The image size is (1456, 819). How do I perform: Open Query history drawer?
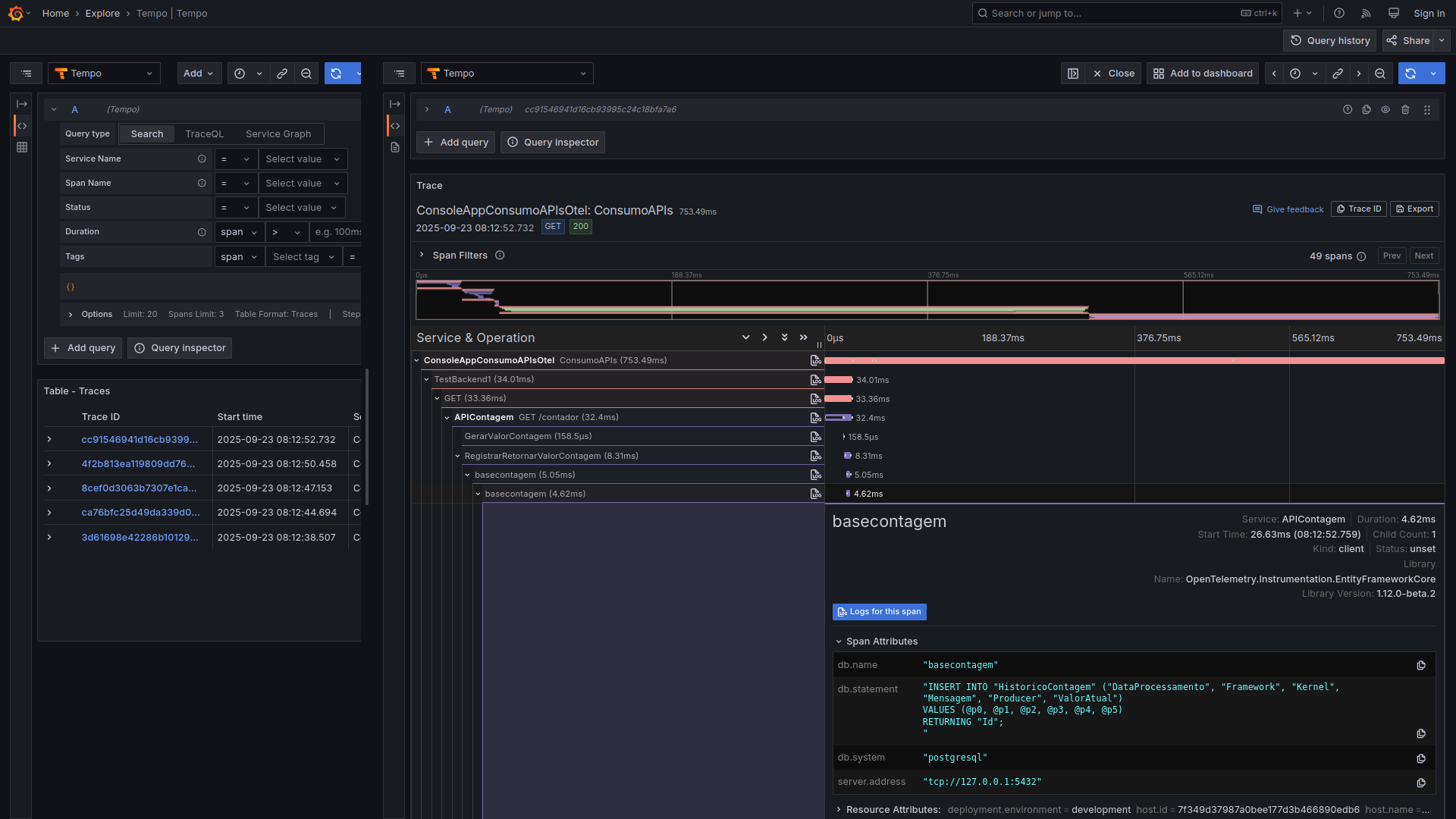pos(1330,41)
